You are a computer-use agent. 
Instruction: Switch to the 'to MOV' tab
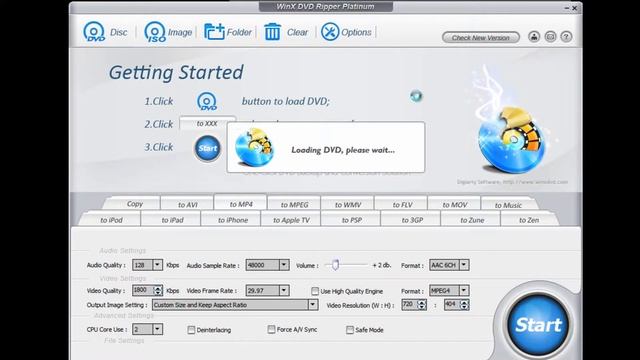[x=455, y=204]
